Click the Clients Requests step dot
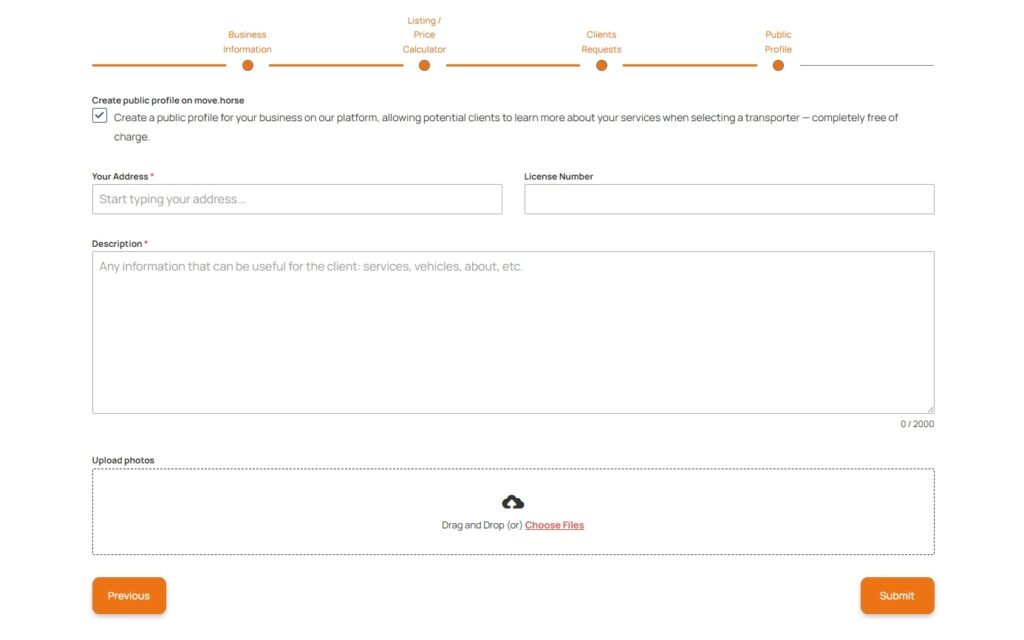 601,66
